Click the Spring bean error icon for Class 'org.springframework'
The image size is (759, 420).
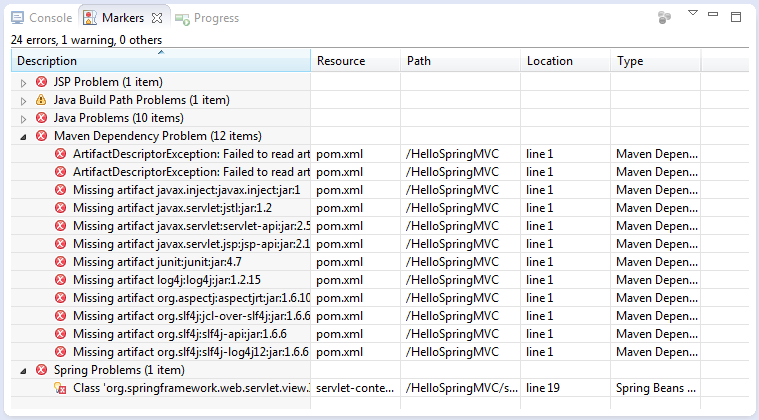61,388
